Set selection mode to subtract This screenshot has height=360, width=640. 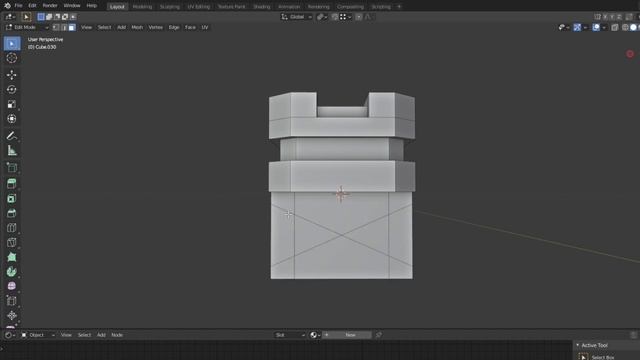pyautogui.click(x=57, y=17)
